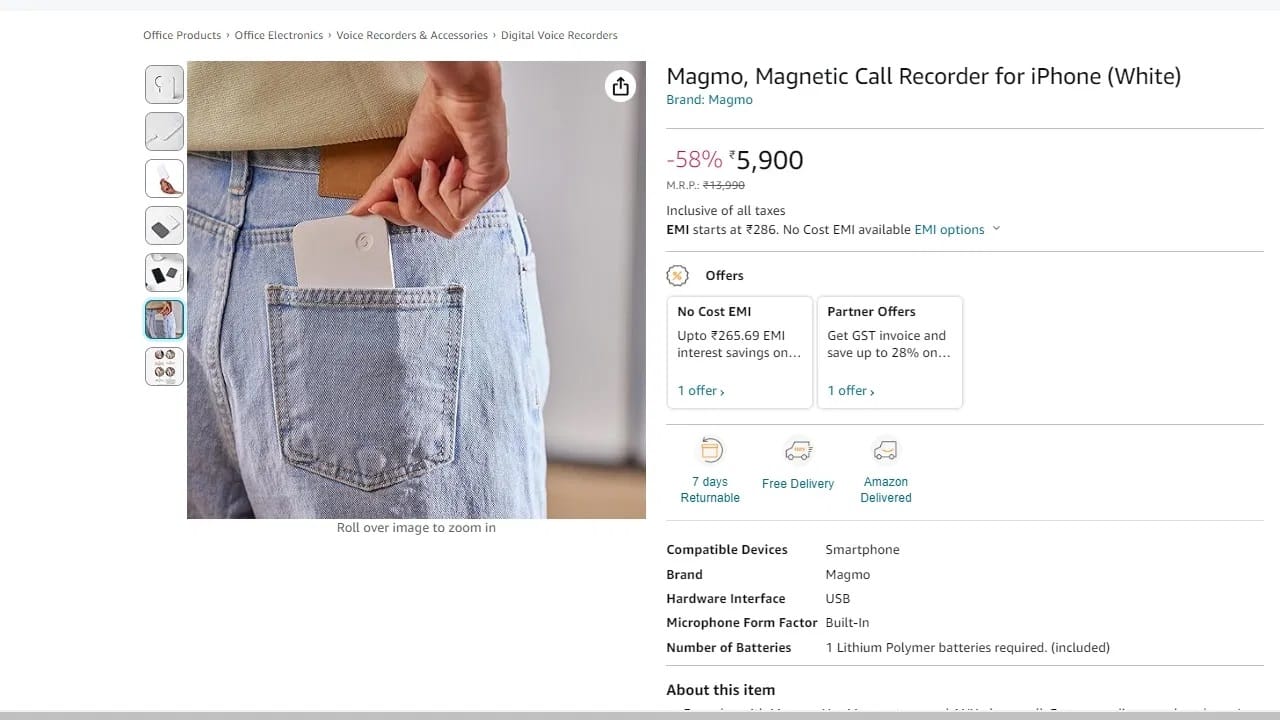
Task: Select the last thumbnail with four circles
Action: tap(165, 367)
